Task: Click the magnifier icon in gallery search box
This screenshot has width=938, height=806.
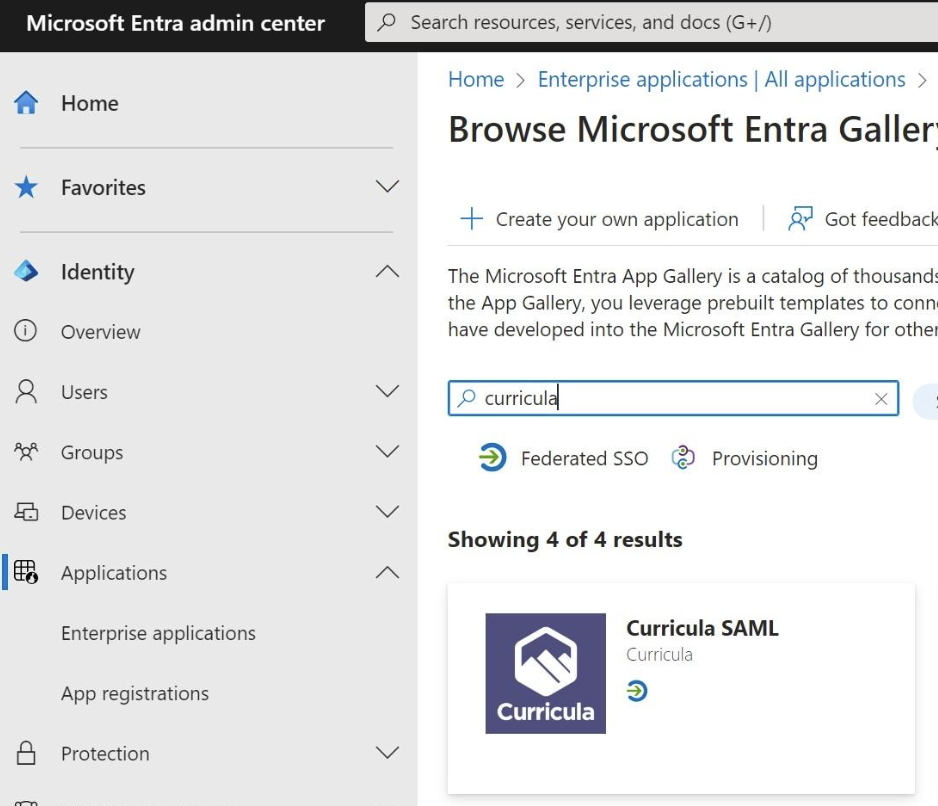Action: (x=466, y=398)
